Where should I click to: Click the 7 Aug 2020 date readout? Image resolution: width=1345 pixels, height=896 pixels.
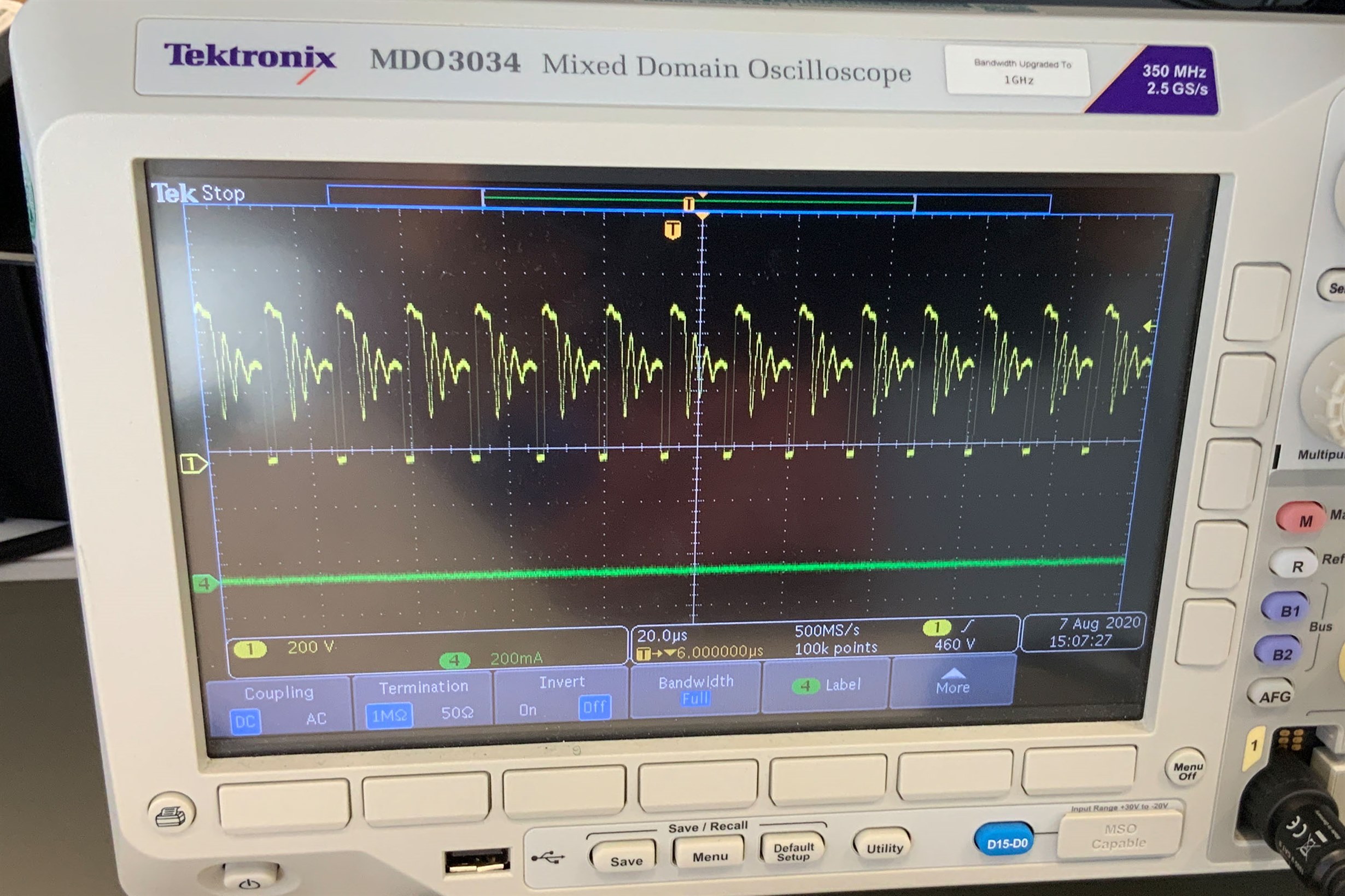pos(1100,622)
